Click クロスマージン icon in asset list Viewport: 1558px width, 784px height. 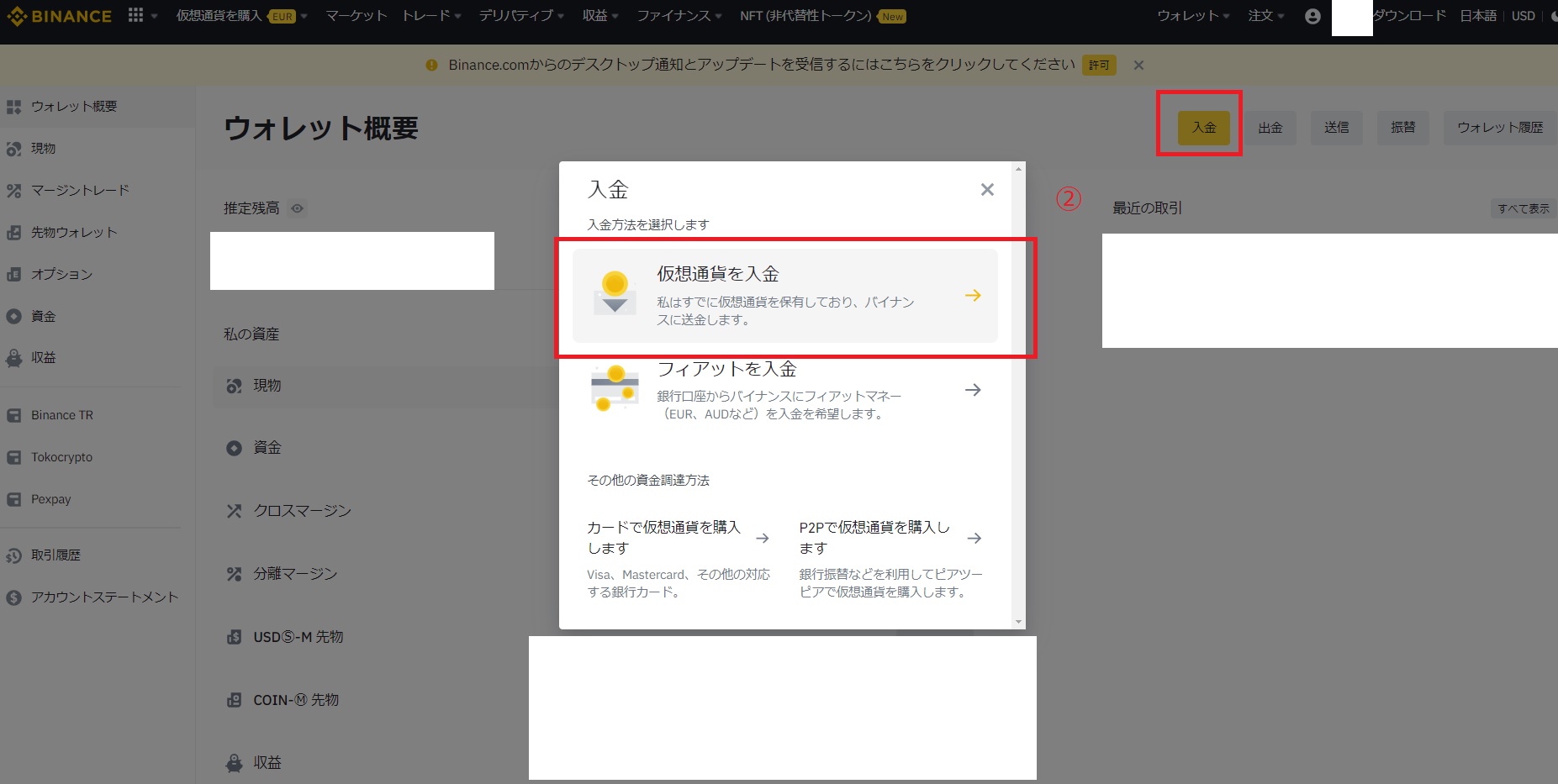click(x=234, y=511)
